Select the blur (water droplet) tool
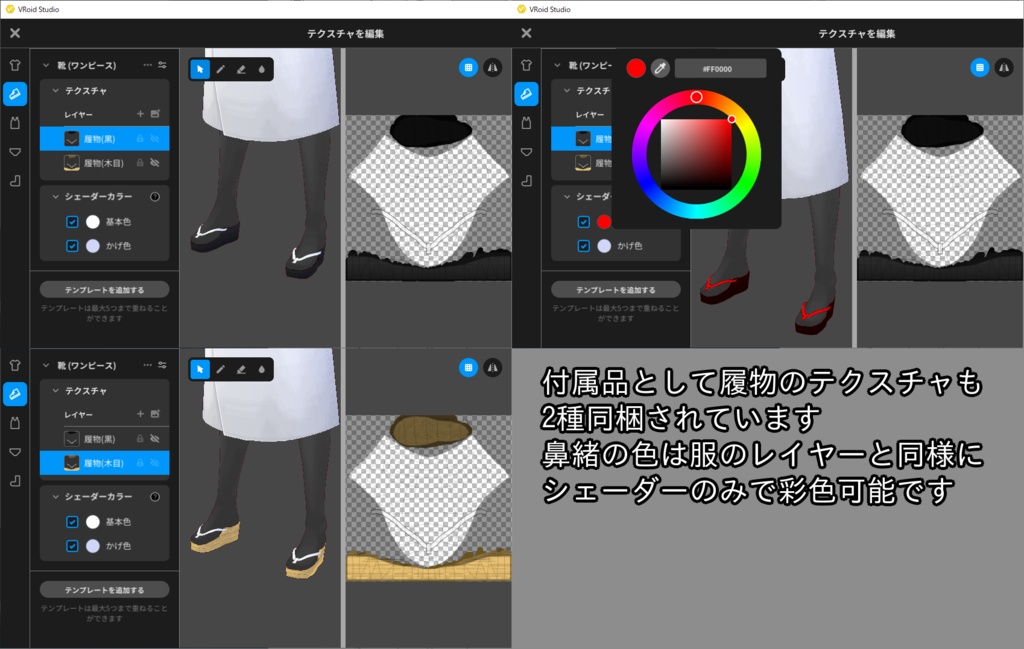The height and width of the screenshot is (649, 1024). [x=261, y=68]
